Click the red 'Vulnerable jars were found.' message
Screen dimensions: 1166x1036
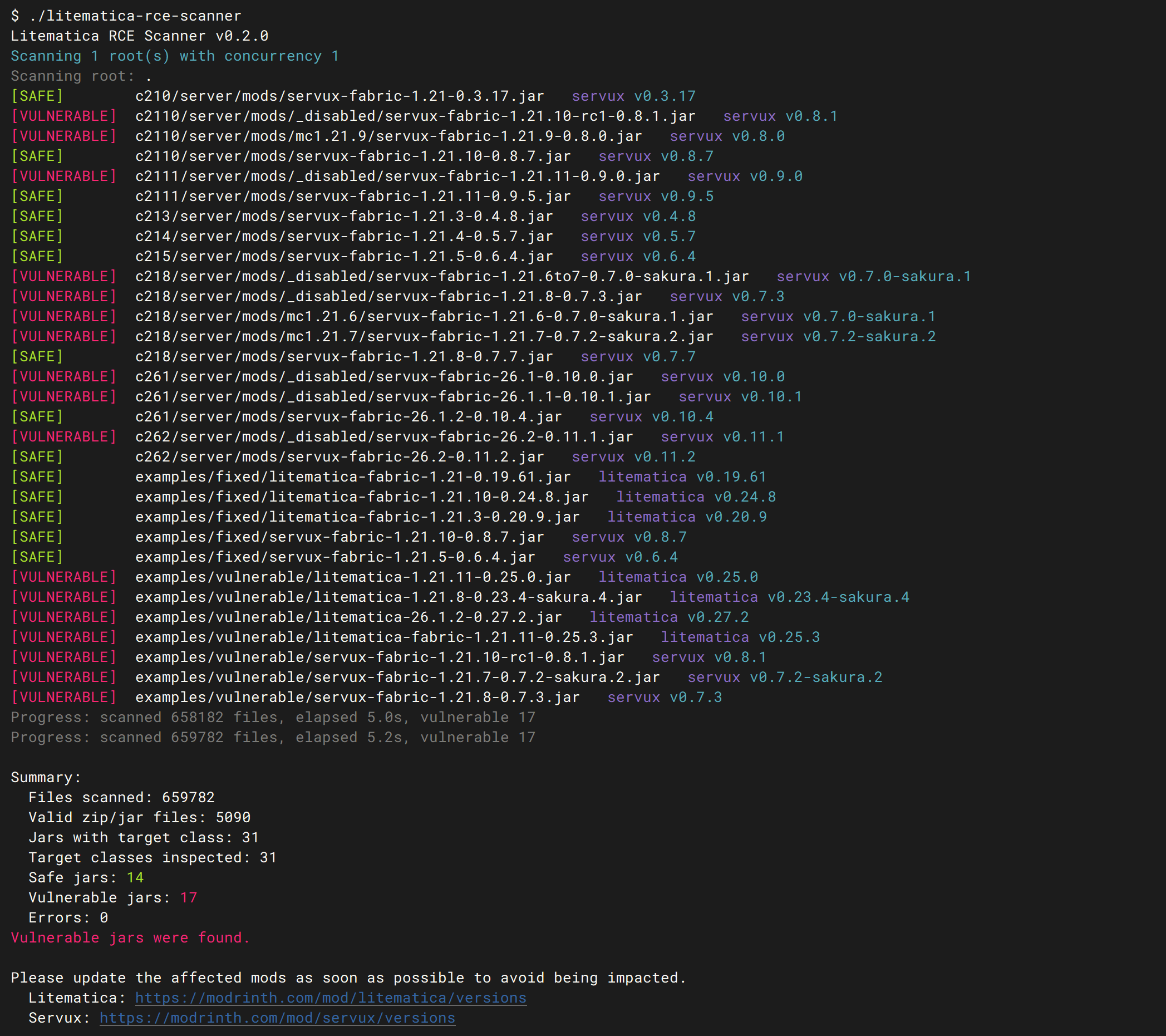pyautogui.click(x=131, y=937)
